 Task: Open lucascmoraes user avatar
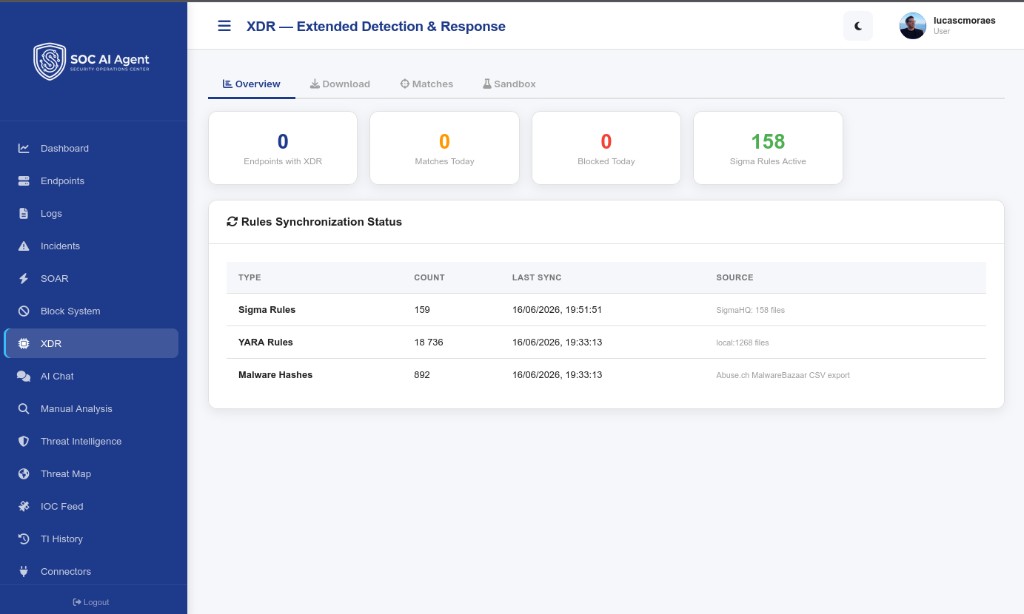coord(912,26)
